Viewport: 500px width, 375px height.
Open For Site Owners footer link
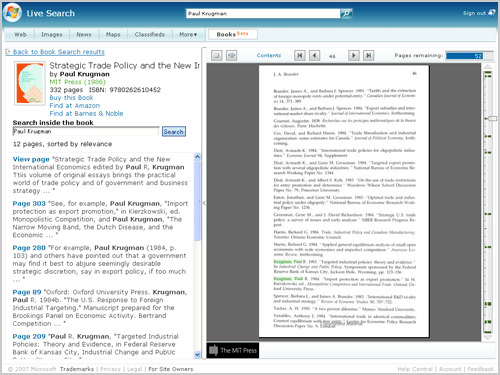pyautogui.click(x=171, y=369)
